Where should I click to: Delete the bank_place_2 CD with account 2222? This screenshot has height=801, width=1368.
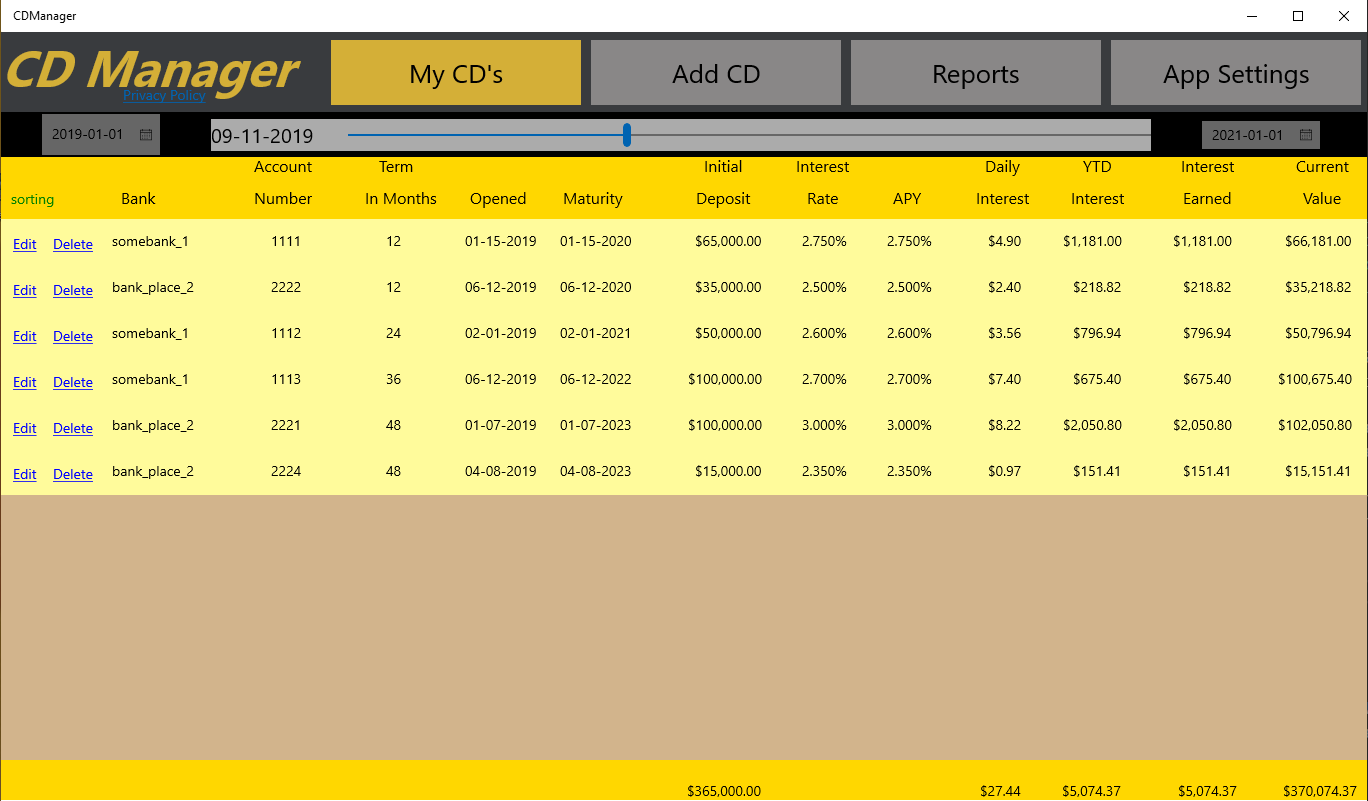point(72,290)
